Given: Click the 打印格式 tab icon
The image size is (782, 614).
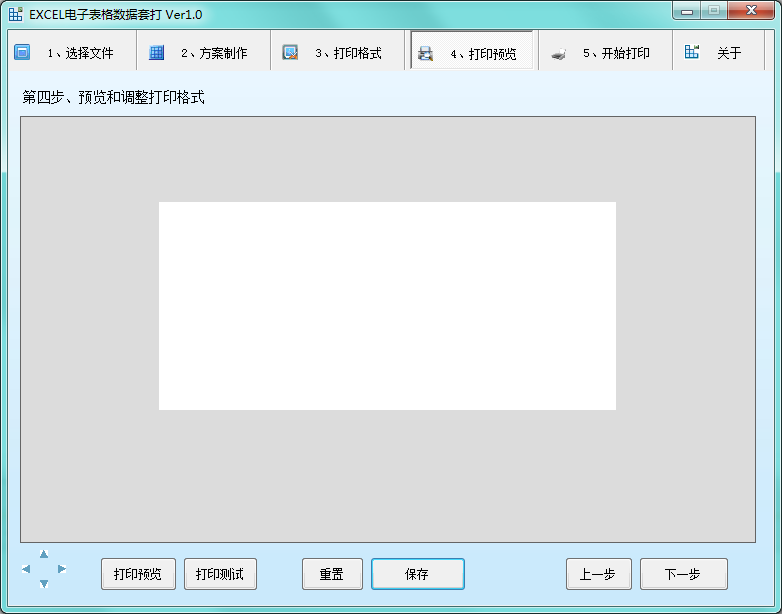Looking at the screenshot, I should 290,52.
